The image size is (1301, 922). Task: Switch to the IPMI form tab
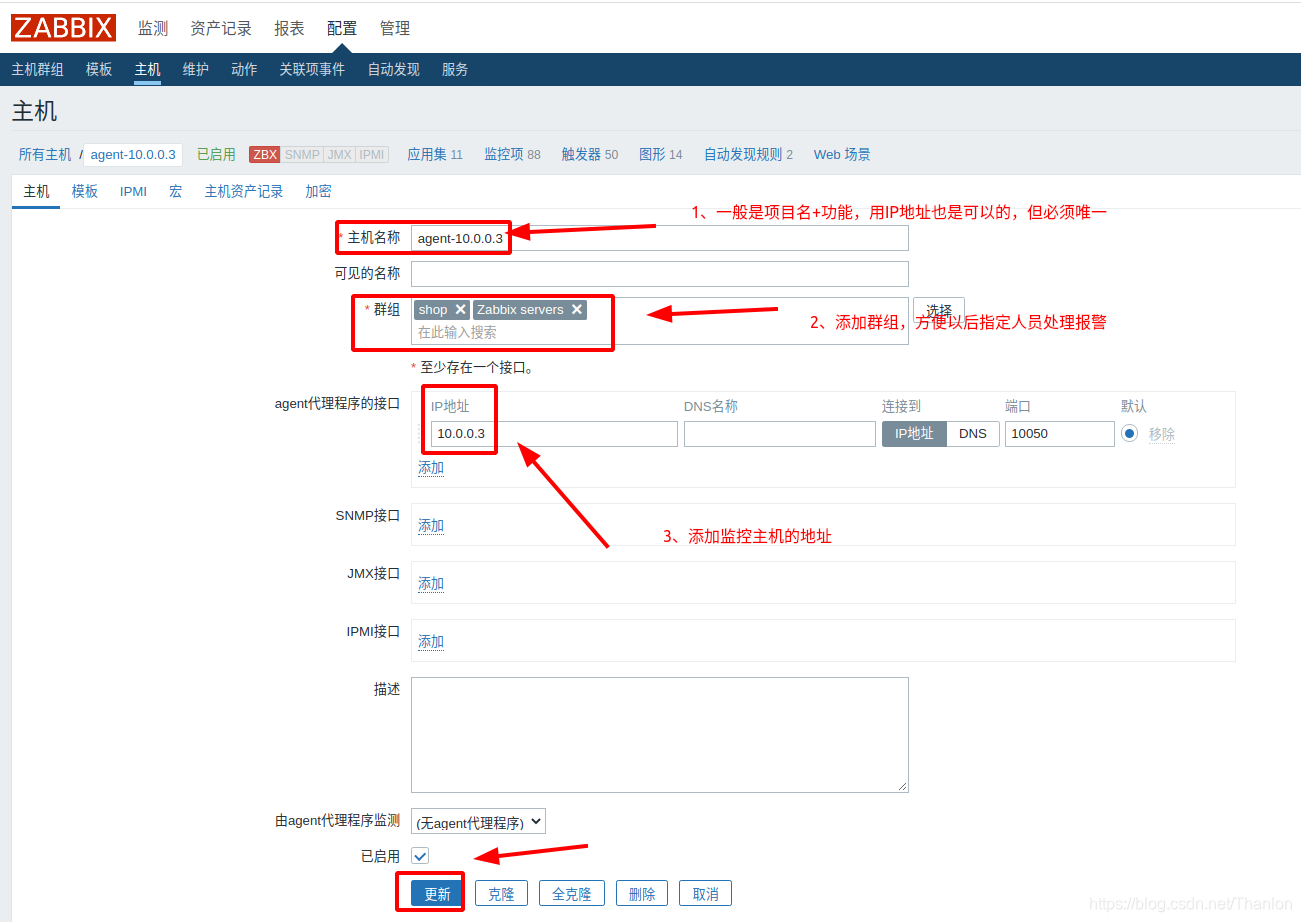click(x=133, y=191)
